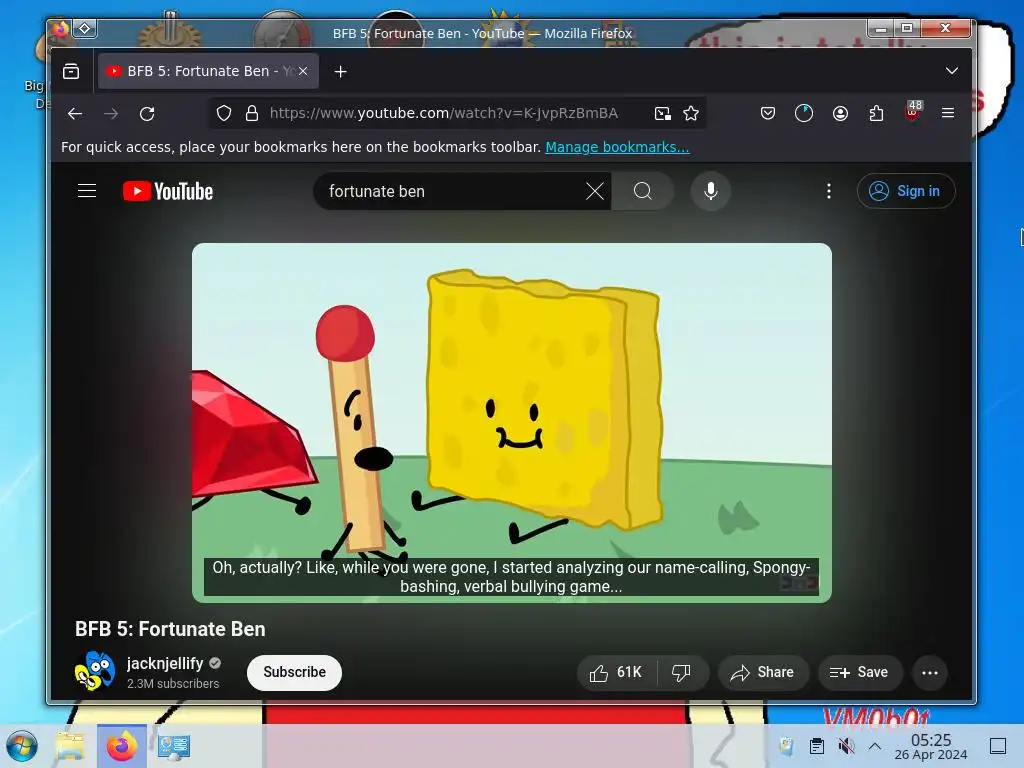Dislike the video with thumbs-down
Screen dimensions: 1024x768
681,673
